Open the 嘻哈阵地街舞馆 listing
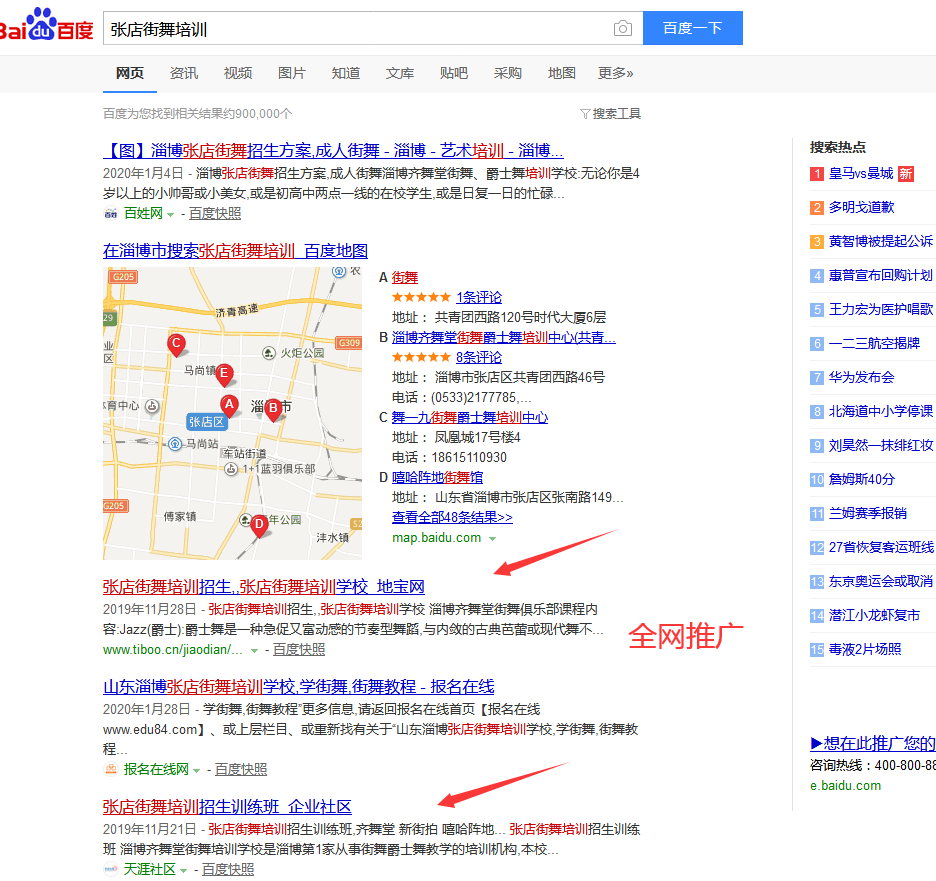936x881 pixels. point(437,478)
